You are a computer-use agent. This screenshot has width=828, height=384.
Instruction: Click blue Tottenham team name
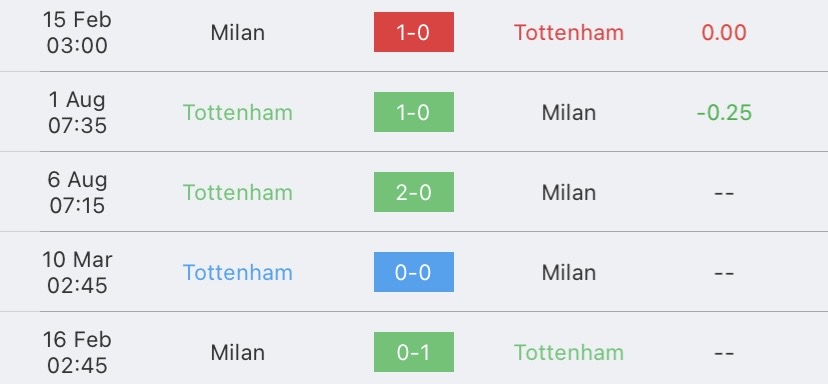tap(238, 273)
